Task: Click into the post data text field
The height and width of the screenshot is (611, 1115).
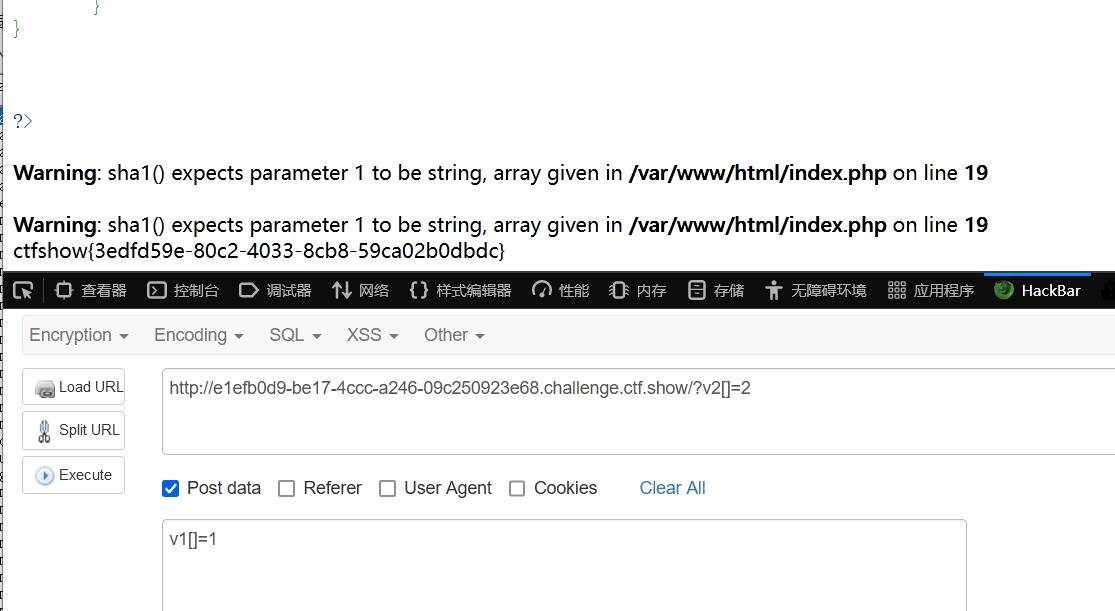Action: [564, 565]
